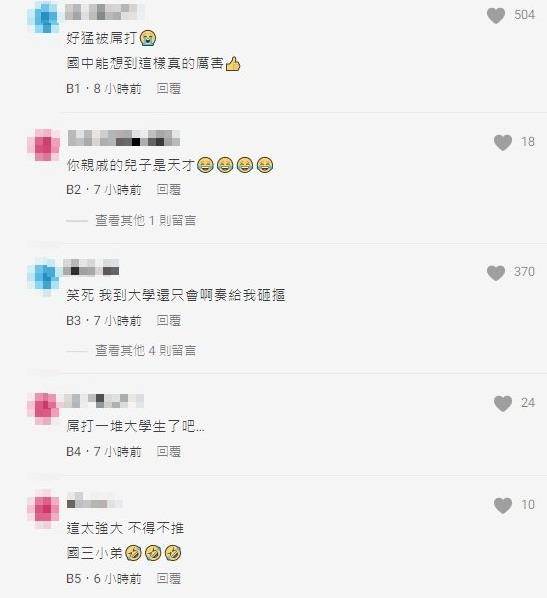
Task: Click 回覆 under the B2 comment
Action: [x=169, y=189]
